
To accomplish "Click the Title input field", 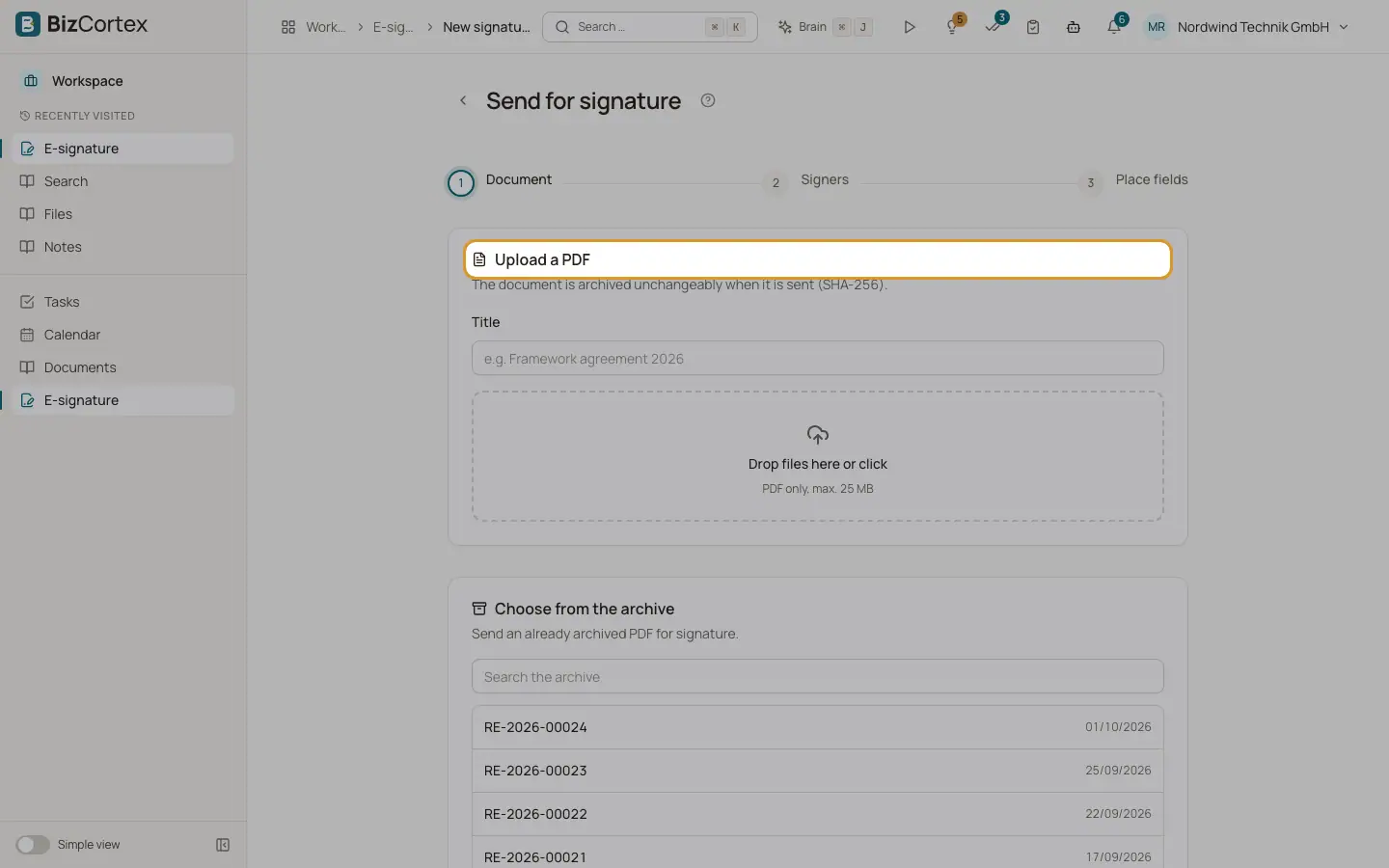I will pyautogui.click(x=818, y=358).
